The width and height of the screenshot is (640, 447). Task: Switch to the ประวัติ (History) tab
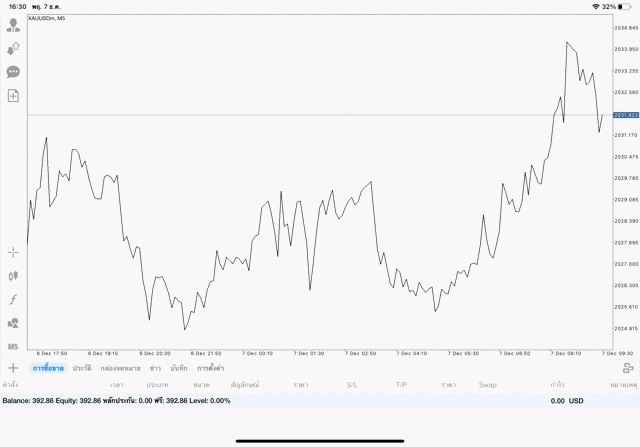tap(82, 368)
